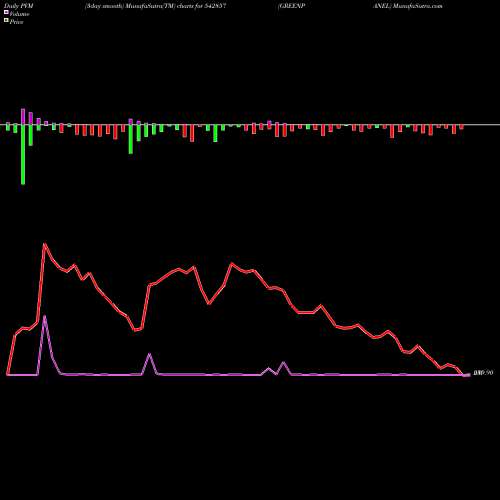Click the highest peak of the red price line
Screen dimensions: 500x500
coord(45,244)
